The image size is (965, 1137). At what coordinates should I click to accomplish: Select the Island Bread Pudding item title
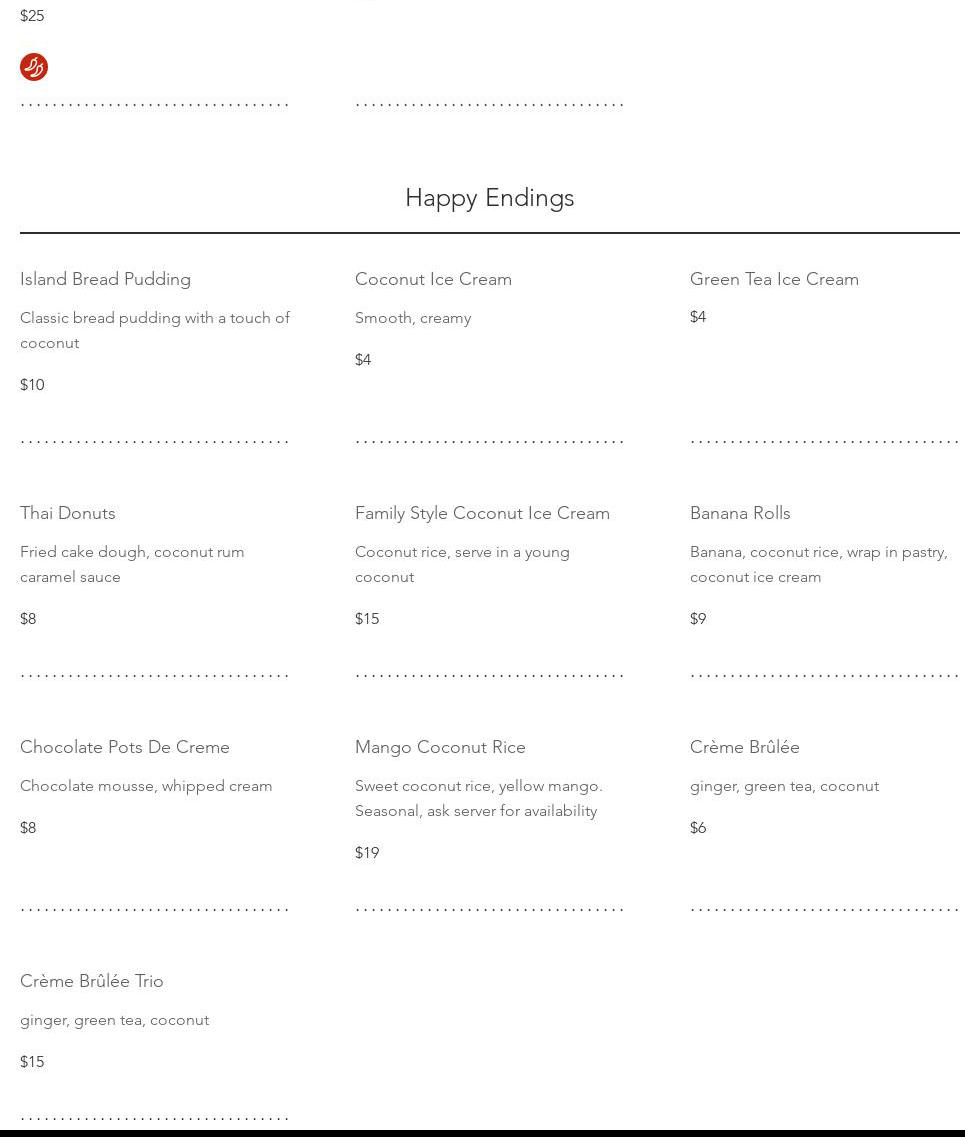click(105, 279)
